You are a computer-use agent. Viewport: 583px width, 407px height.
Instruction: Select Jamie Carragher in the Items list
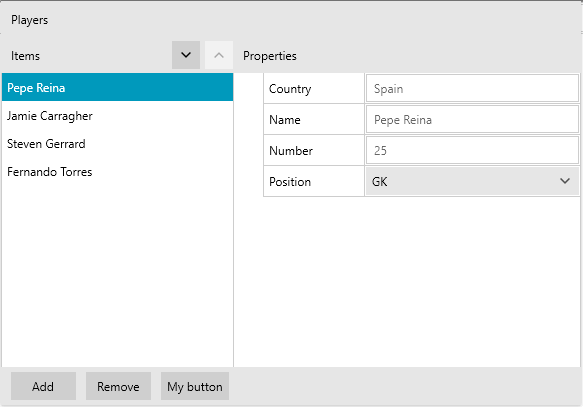tap(117, 116)
